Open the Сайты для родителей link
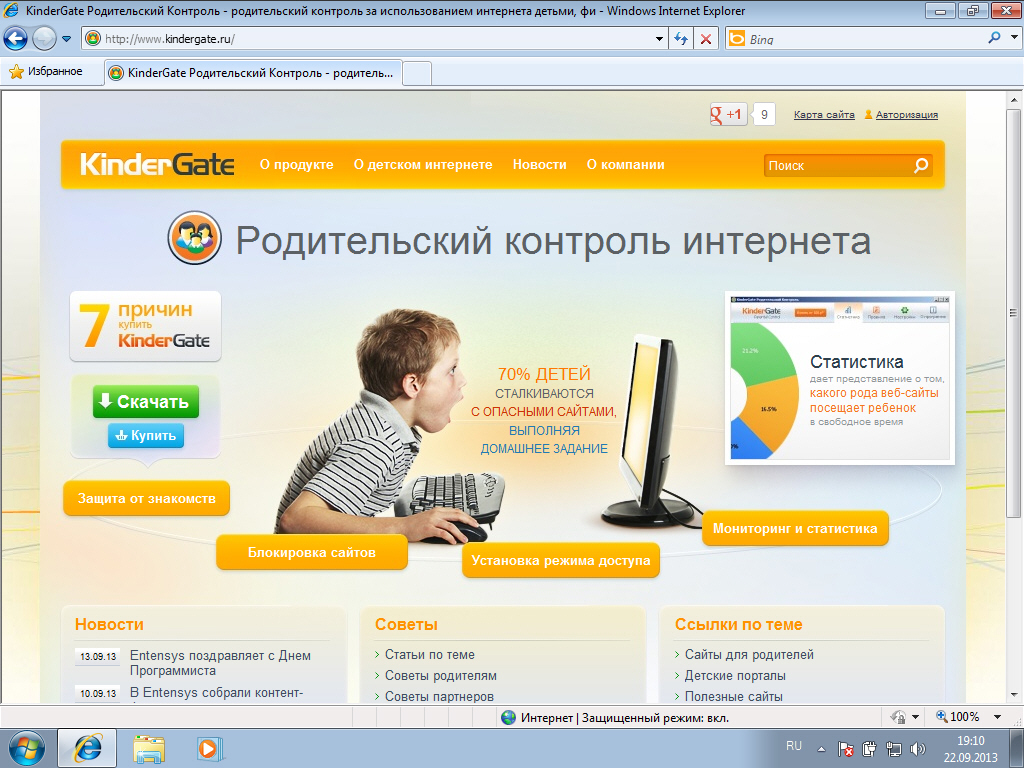The image size is (1024, 768). (x=749, y=654)
